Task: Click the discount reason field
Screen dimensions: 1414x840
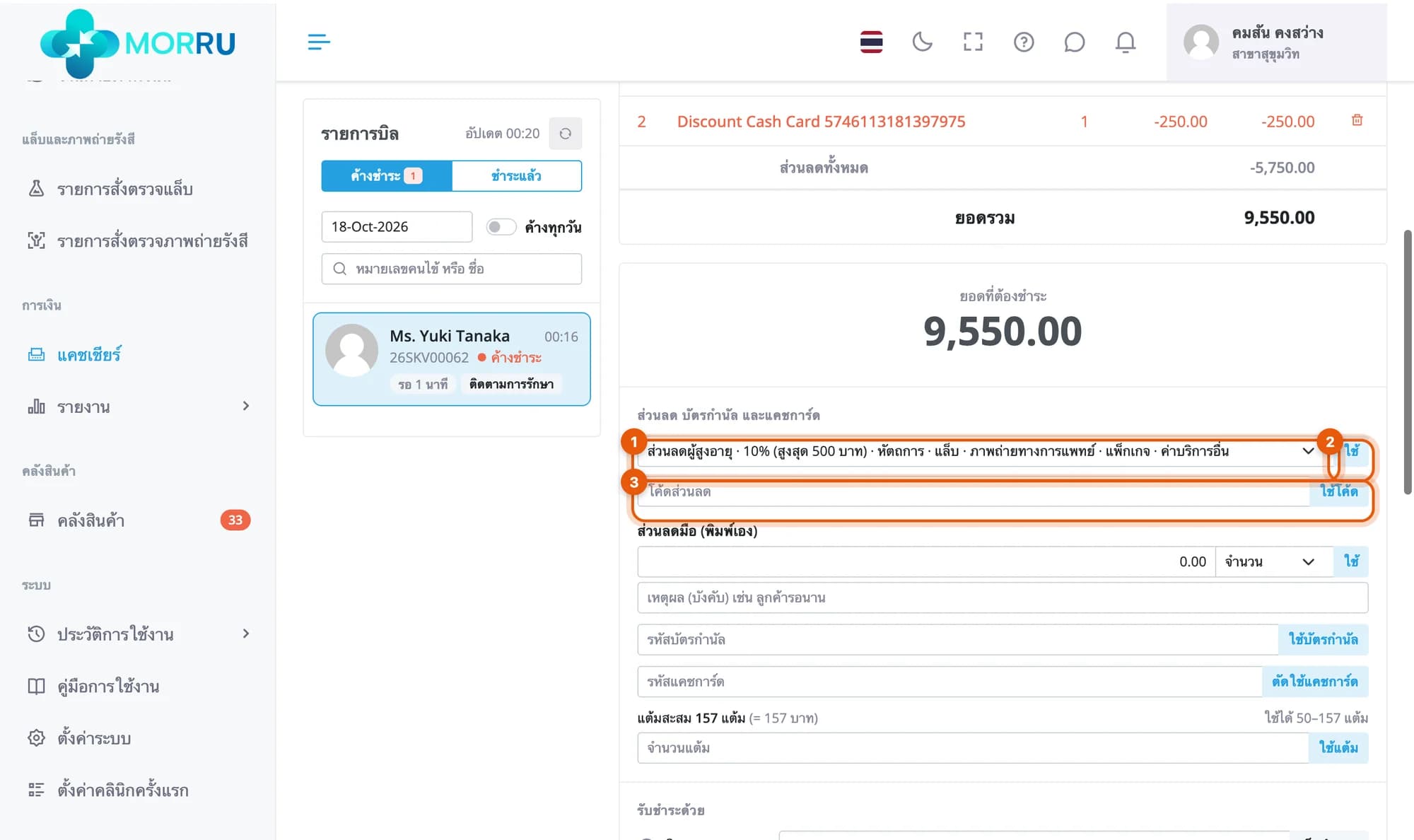Action: [1003, 597]
